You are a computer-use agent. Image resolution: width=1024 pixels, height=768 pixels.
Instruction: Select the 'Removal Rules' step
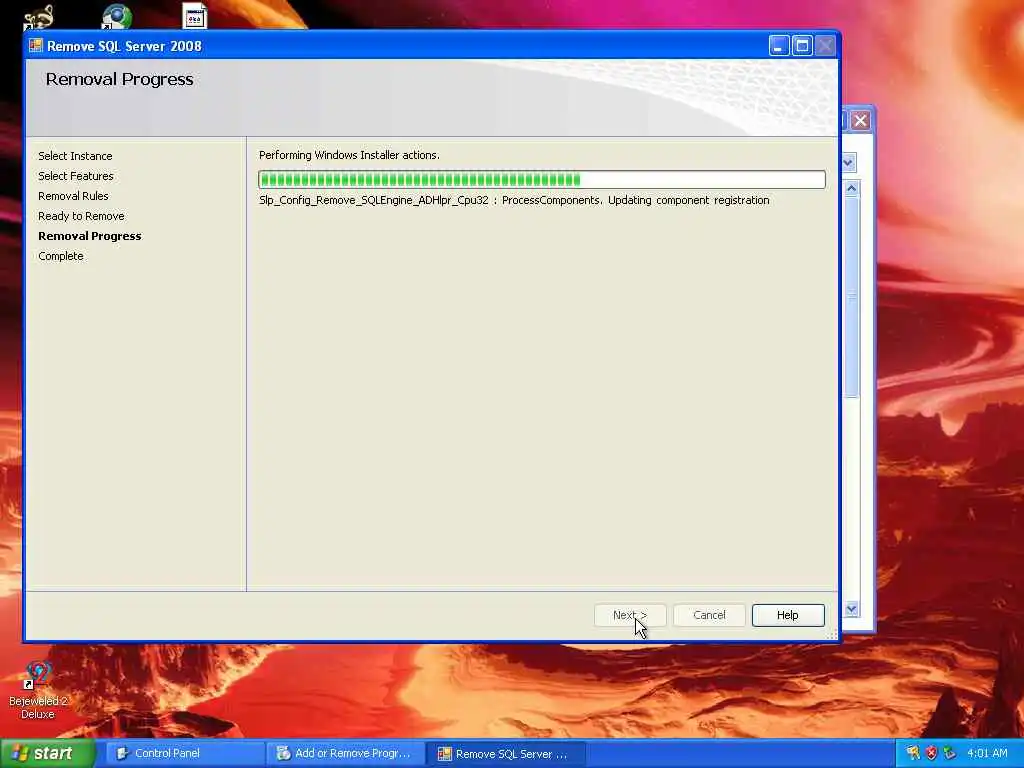73,196
